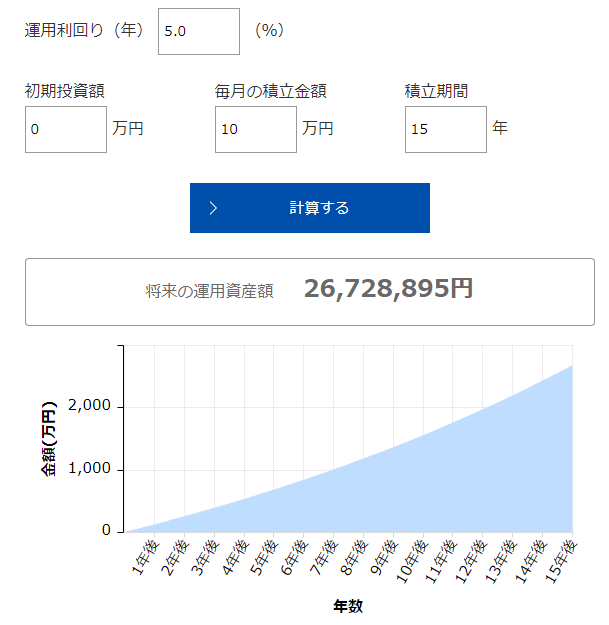Screen dimensions: 609x625
Task: Click the 9年後 x-axis label
Action: (384, 558)
